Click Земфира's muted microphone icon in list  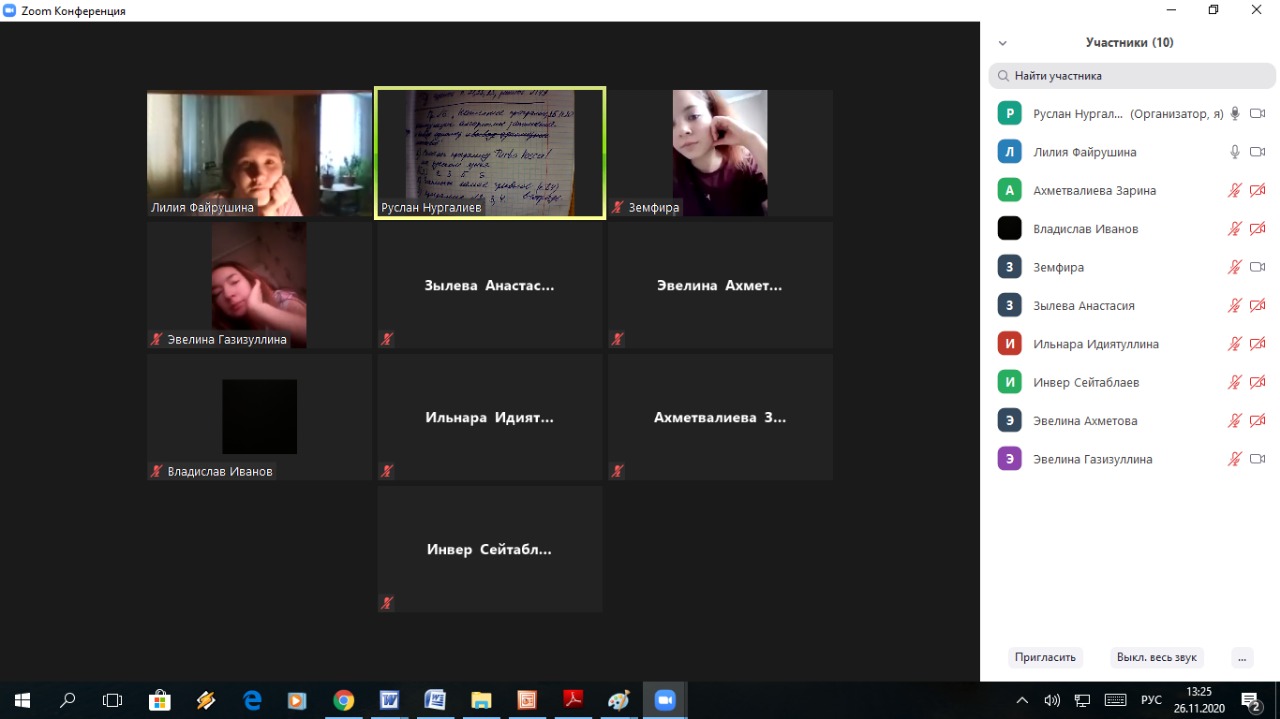click(1235, 267)
